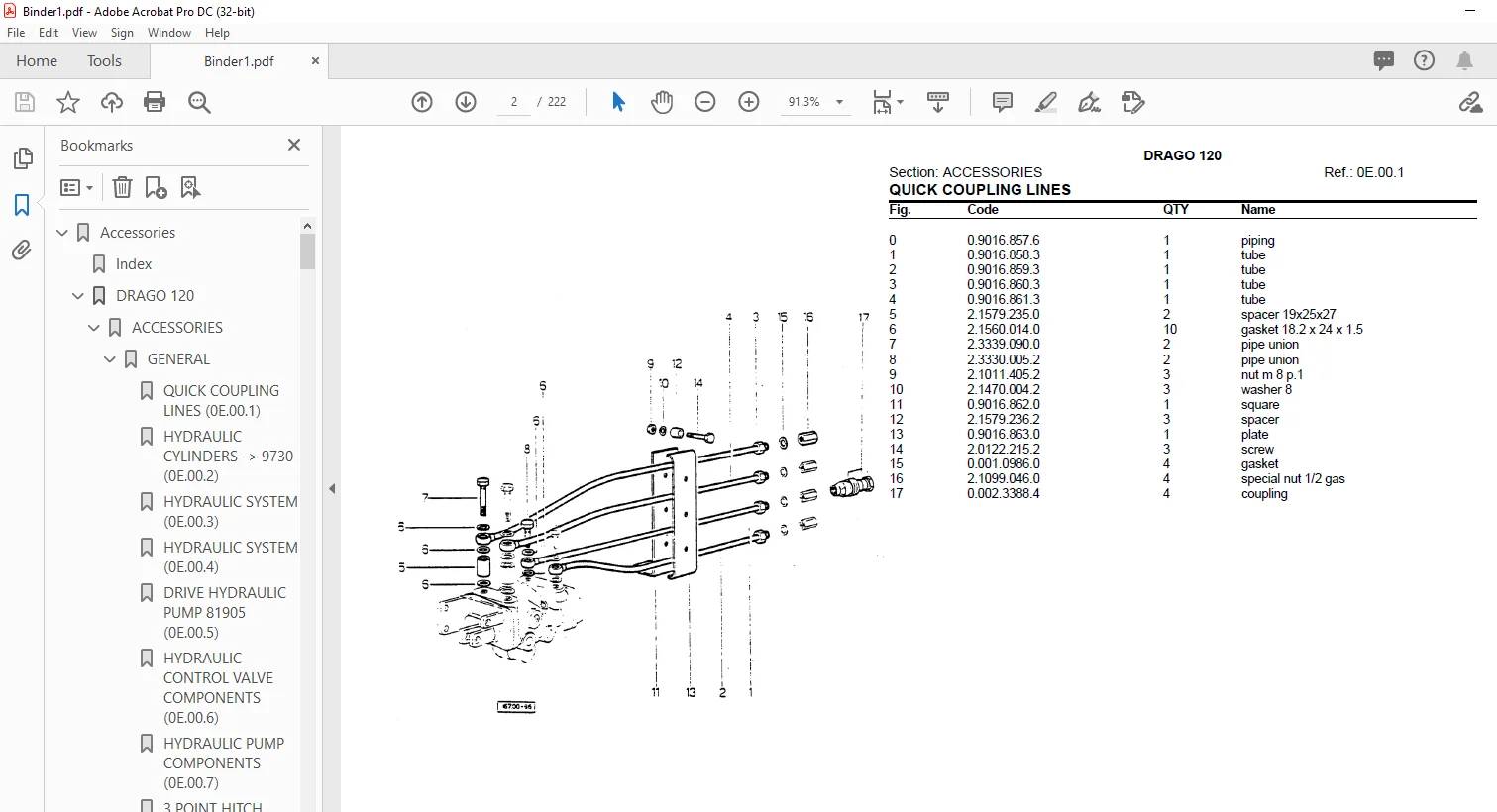The width and height of the screenshot is (1497, 812).
Task: Click the 'special nut 1/2 gas' part name
Action: pyautogui.click(x=1293, y=478)
